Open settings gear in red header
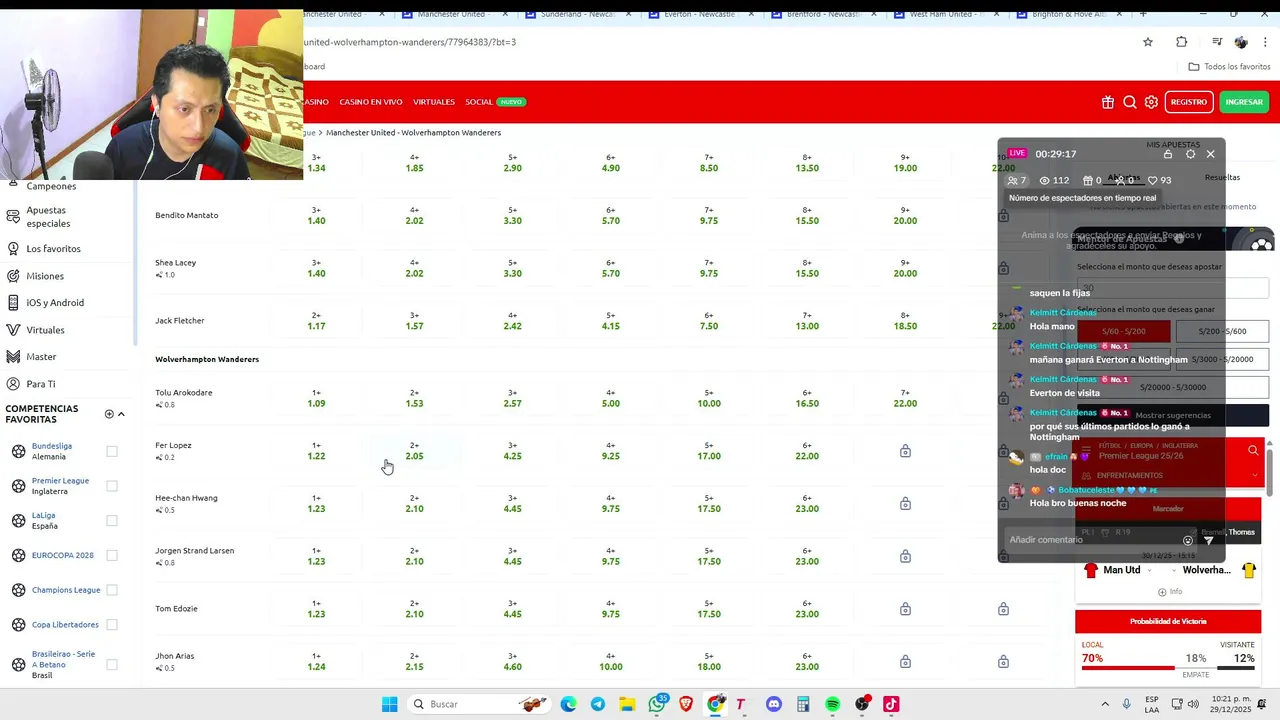Viewport: 1280px width, 720px height. point(1151,102)
